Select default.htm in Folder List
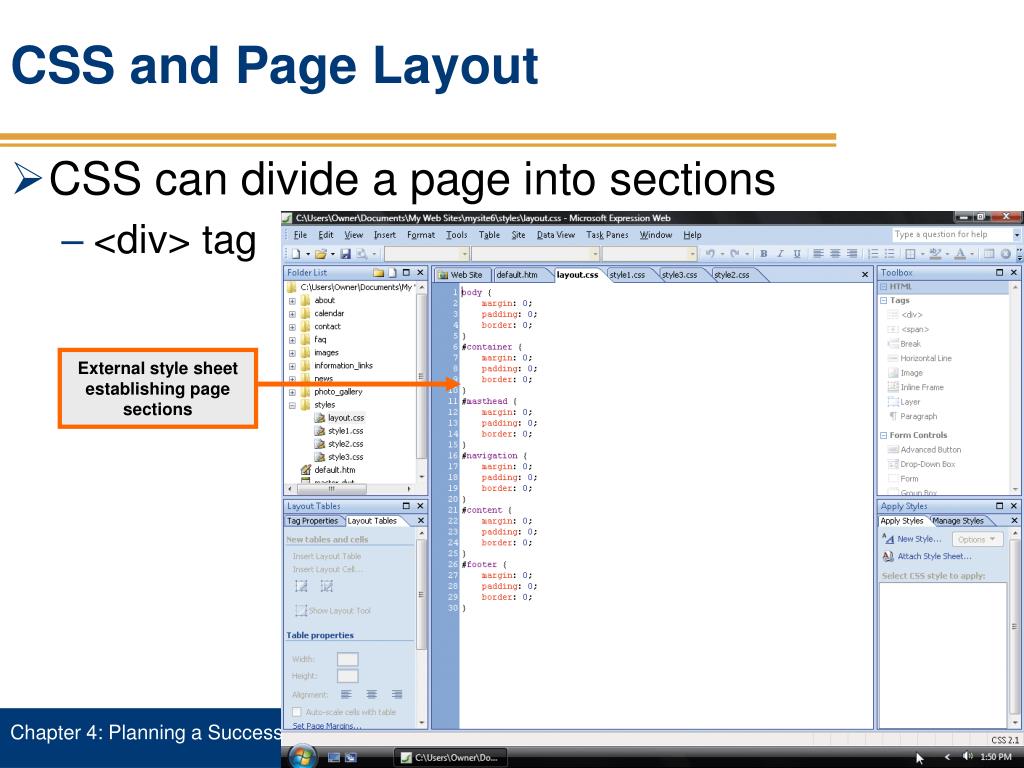 pos(328,470)
